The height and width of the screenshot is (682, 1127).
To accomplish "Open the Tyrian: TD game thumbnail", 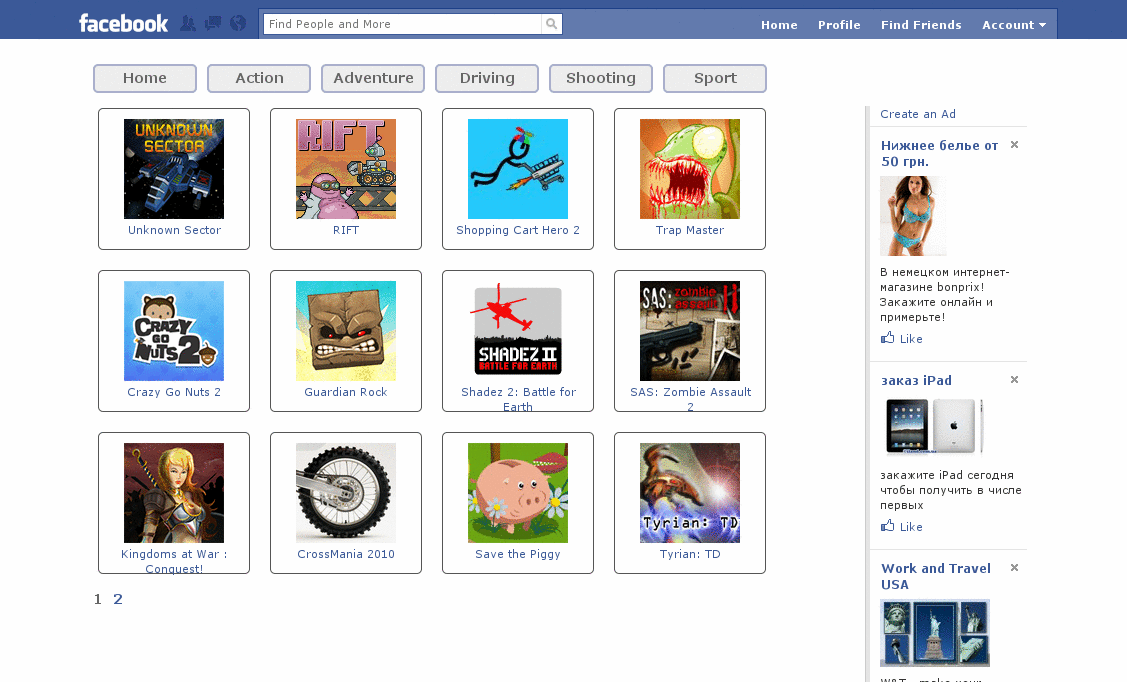I will 690,493.
